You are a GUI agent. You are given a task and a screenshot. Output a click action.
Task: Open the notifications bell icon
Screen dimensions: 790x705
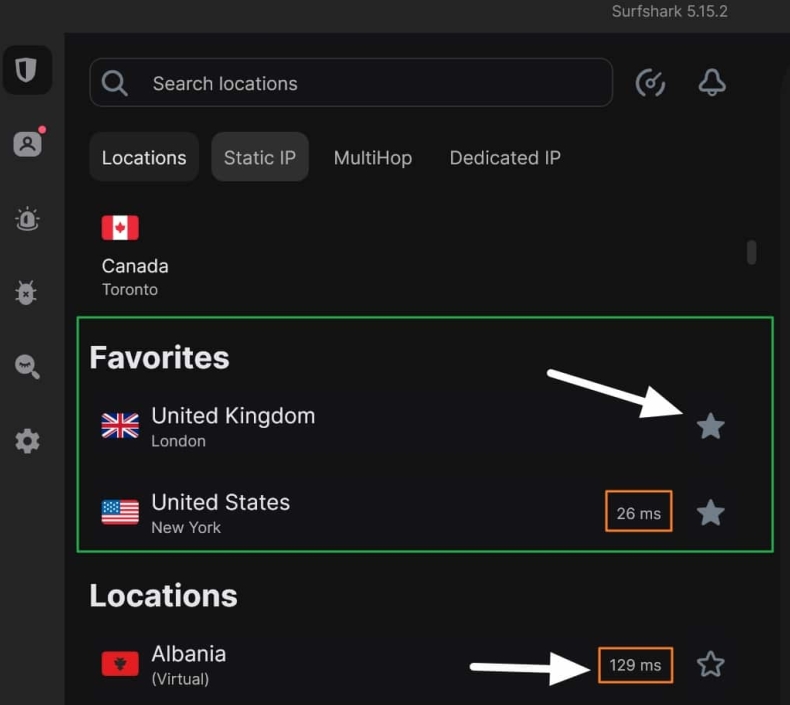point(712,84)
